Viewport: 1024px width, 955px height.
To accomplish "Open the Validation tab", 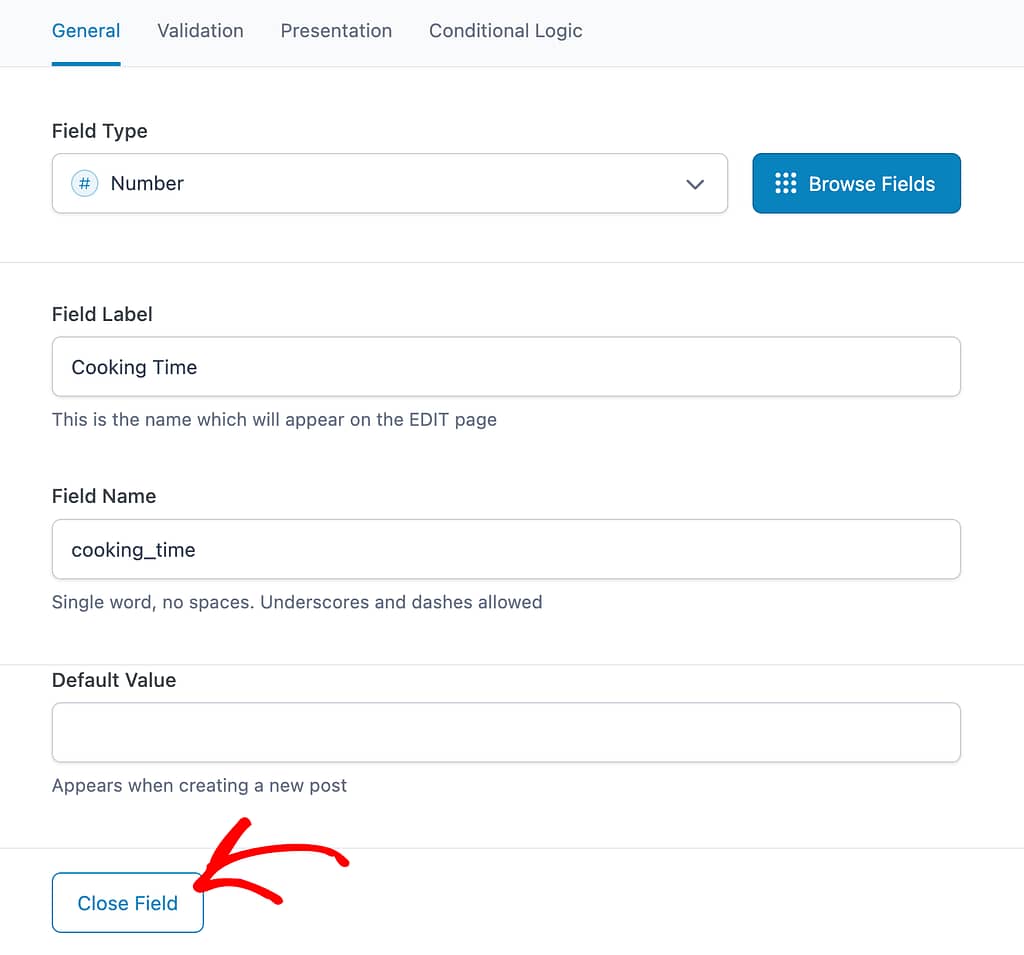I will (x=200, y=31).
